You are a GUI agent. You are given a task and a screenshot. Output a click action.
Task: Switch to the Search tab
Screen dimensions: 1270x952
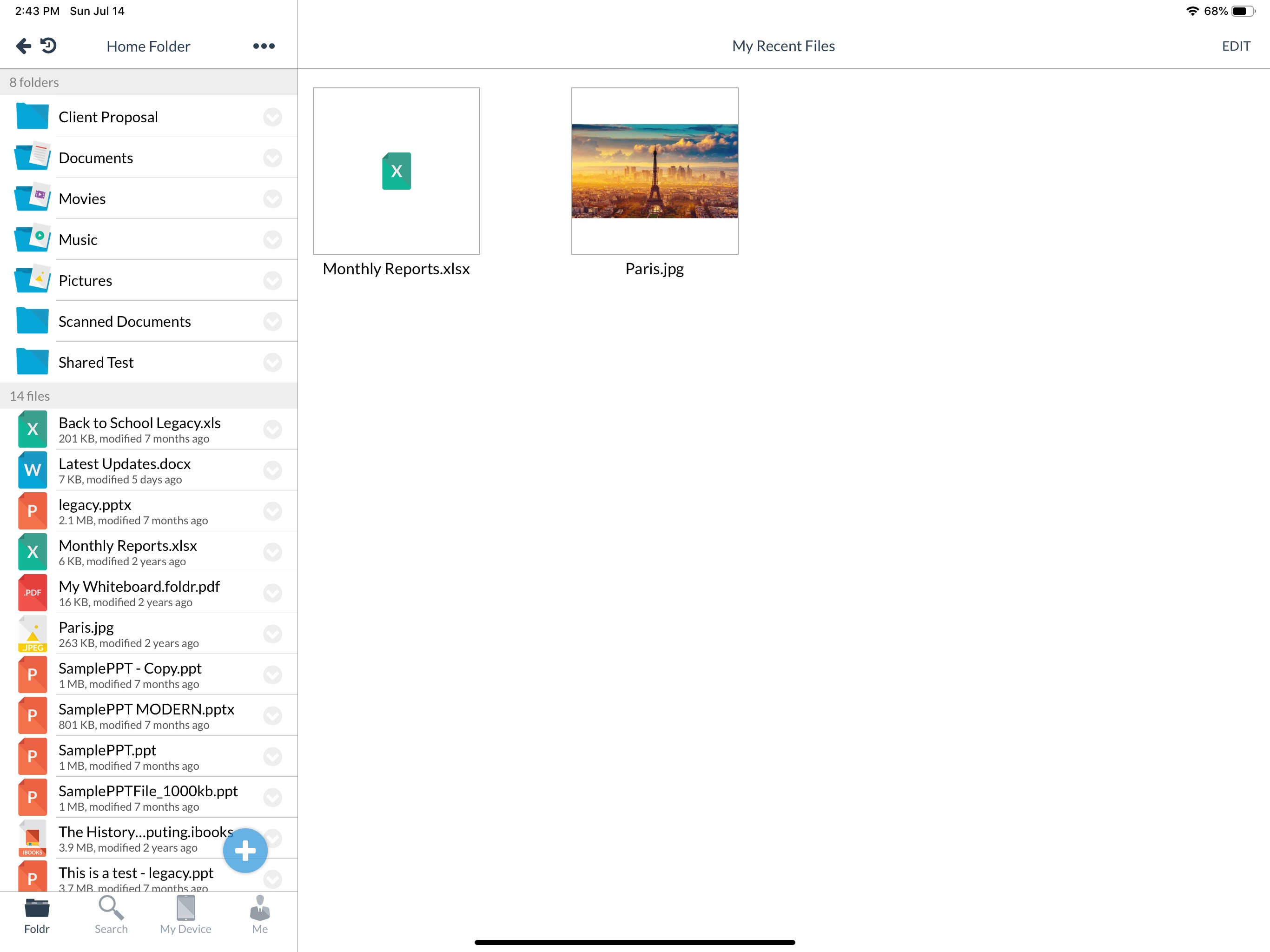[x=111, y=915]
